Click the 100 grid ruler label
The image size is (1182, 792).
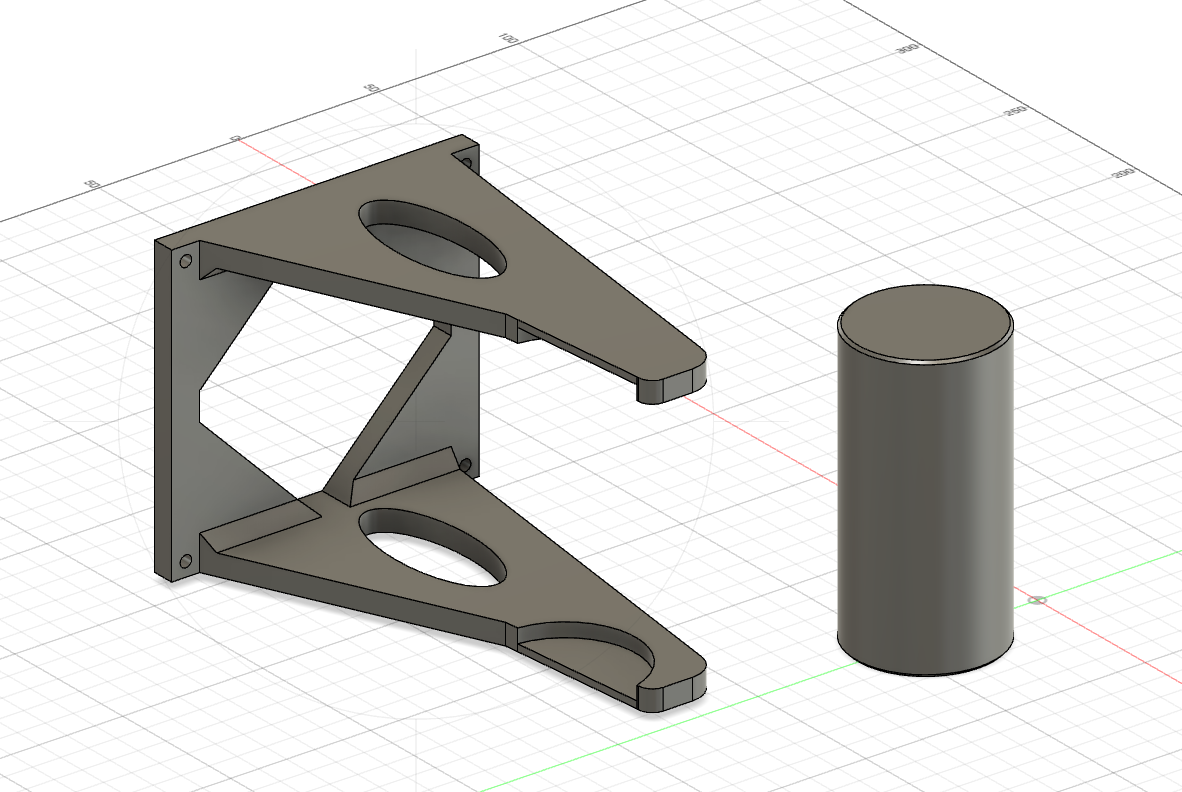tap(509, 38)
